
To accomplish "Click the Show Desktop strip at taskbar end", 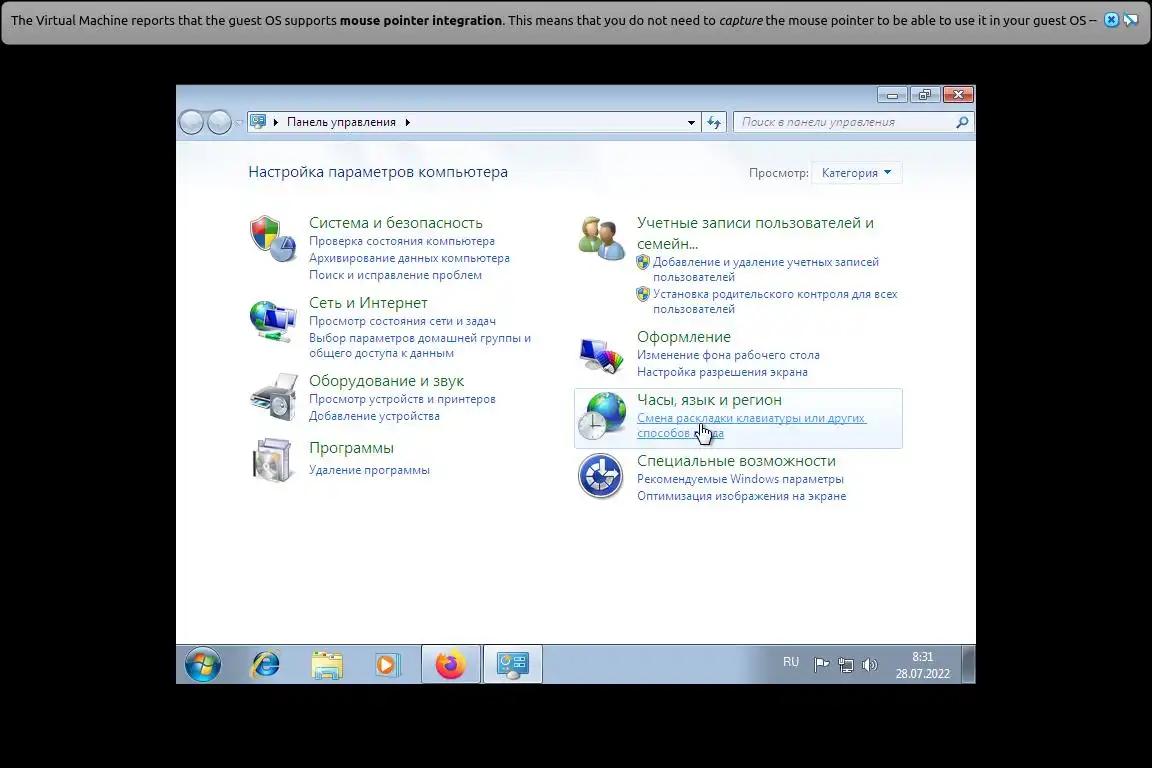I will [969, 665].
